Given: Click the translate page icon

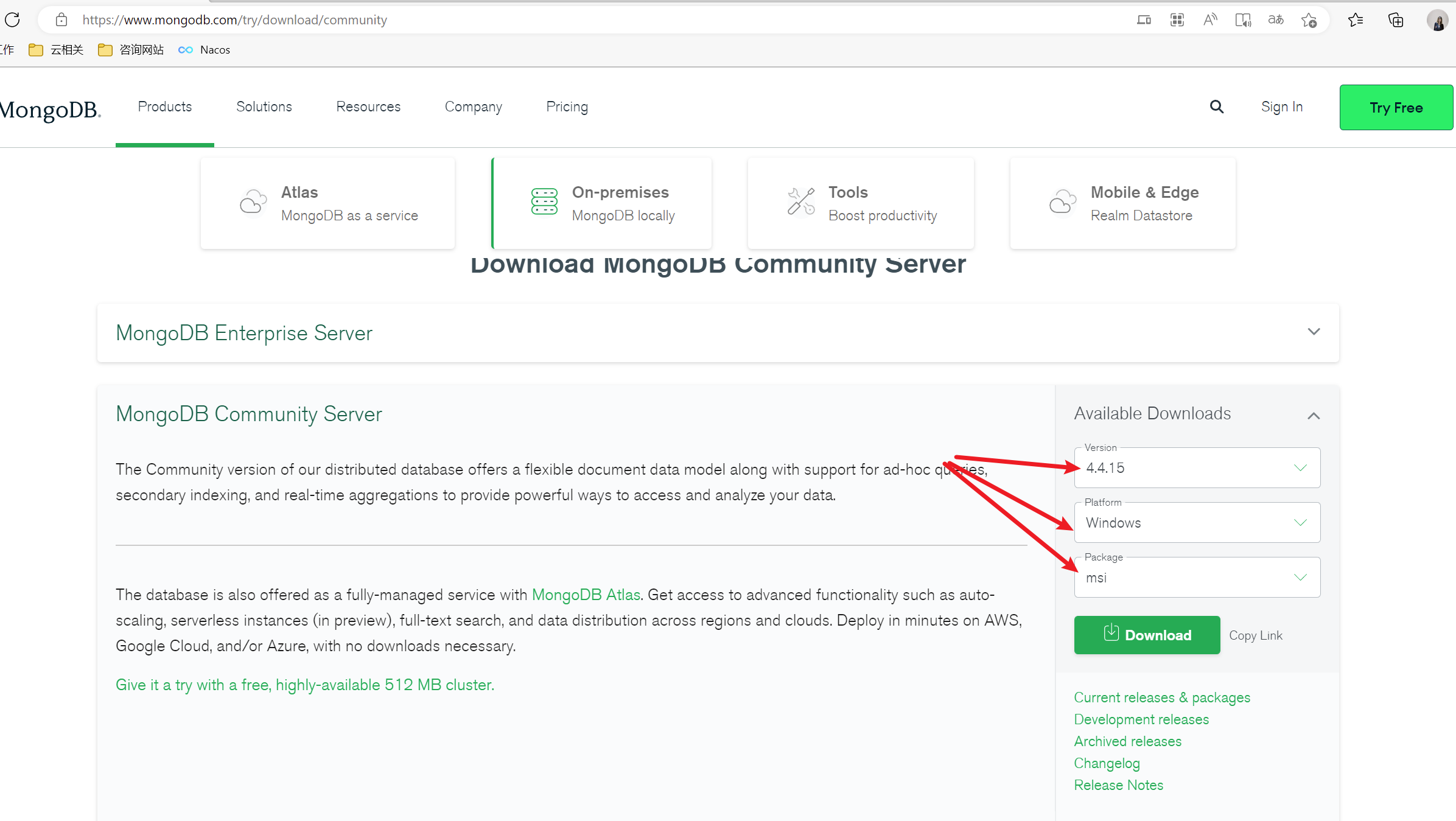Looking at the screenshot, I should pyautogui.click(x=1276, y=20).
